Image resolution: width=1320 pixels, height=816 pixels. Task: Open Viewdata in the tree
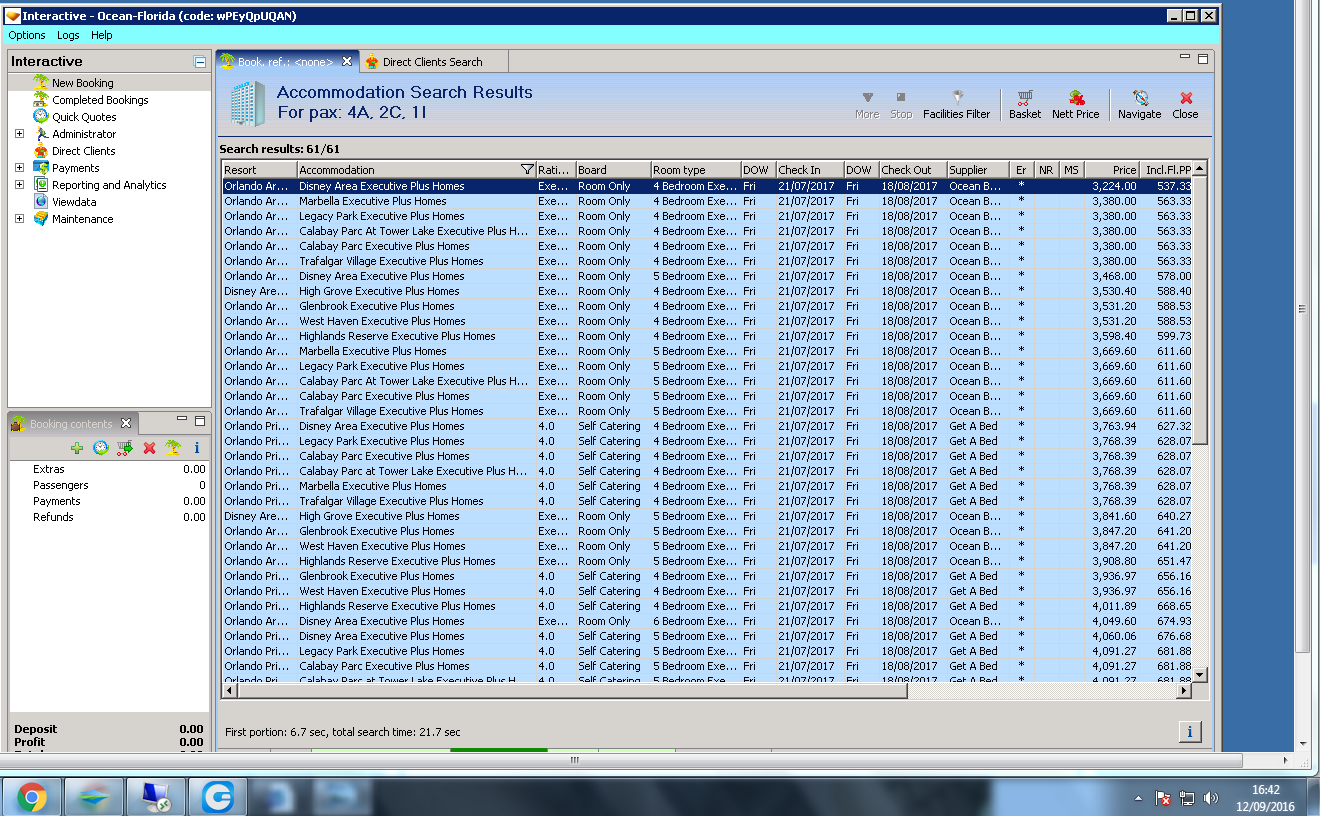pyautogui.click(x=74, y=202)
